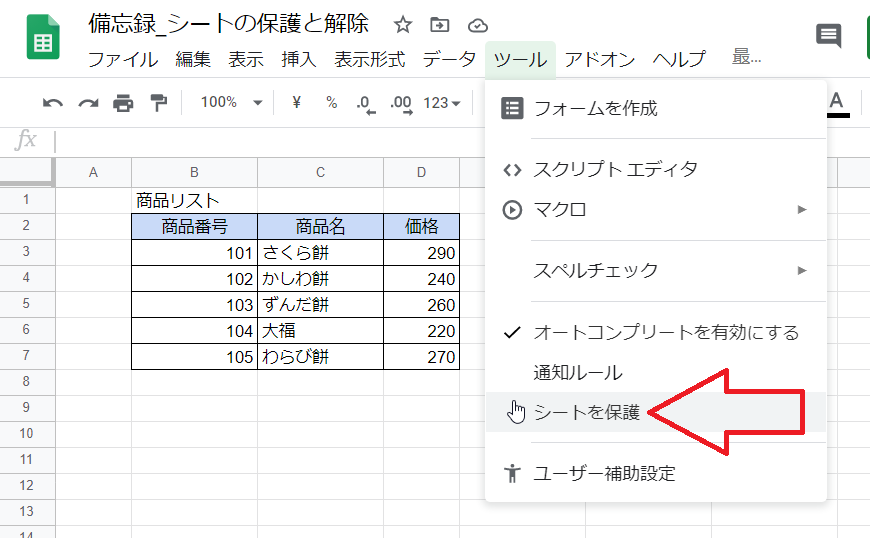This screenshot has width=870, height=538.
Task: Select price cell 290
Action: tap(421, 252)
